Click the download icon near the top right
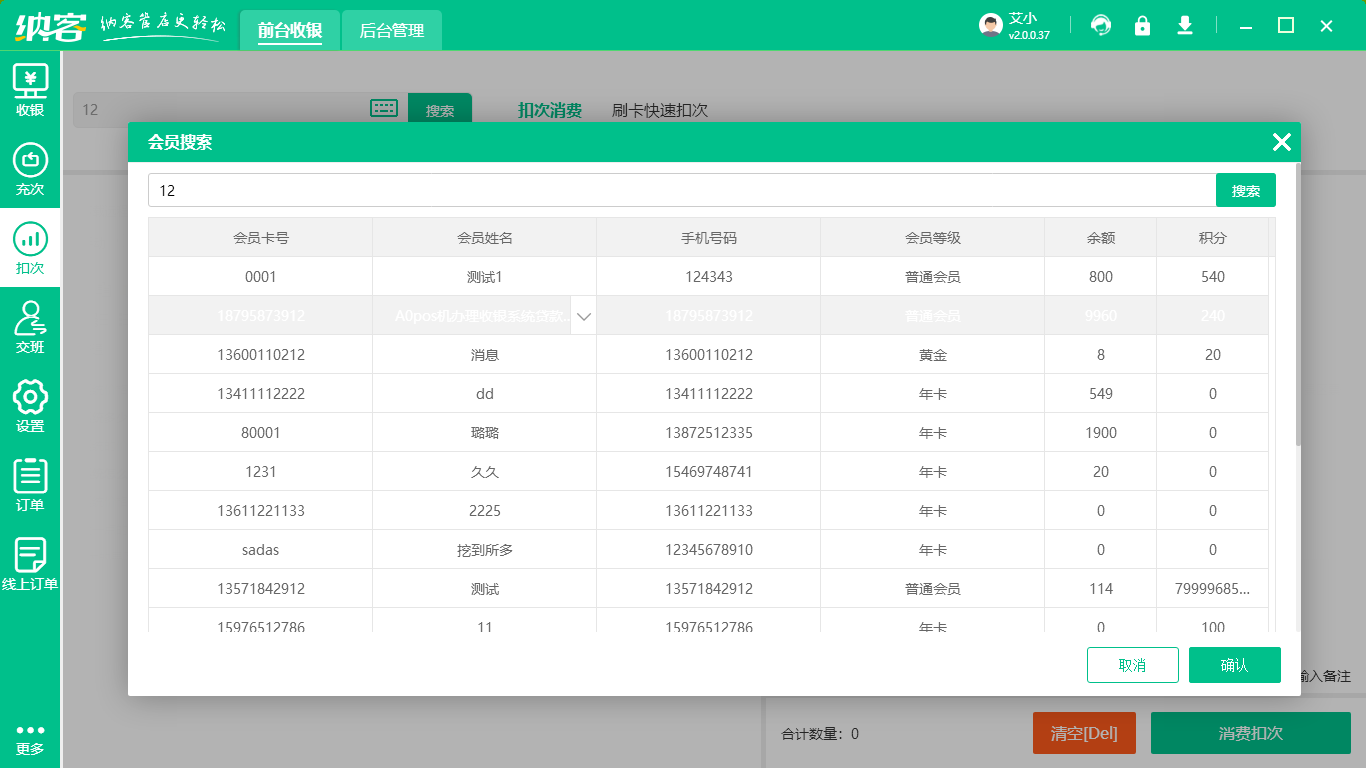Viewport: 1366px width, 768px height. 1185,24
